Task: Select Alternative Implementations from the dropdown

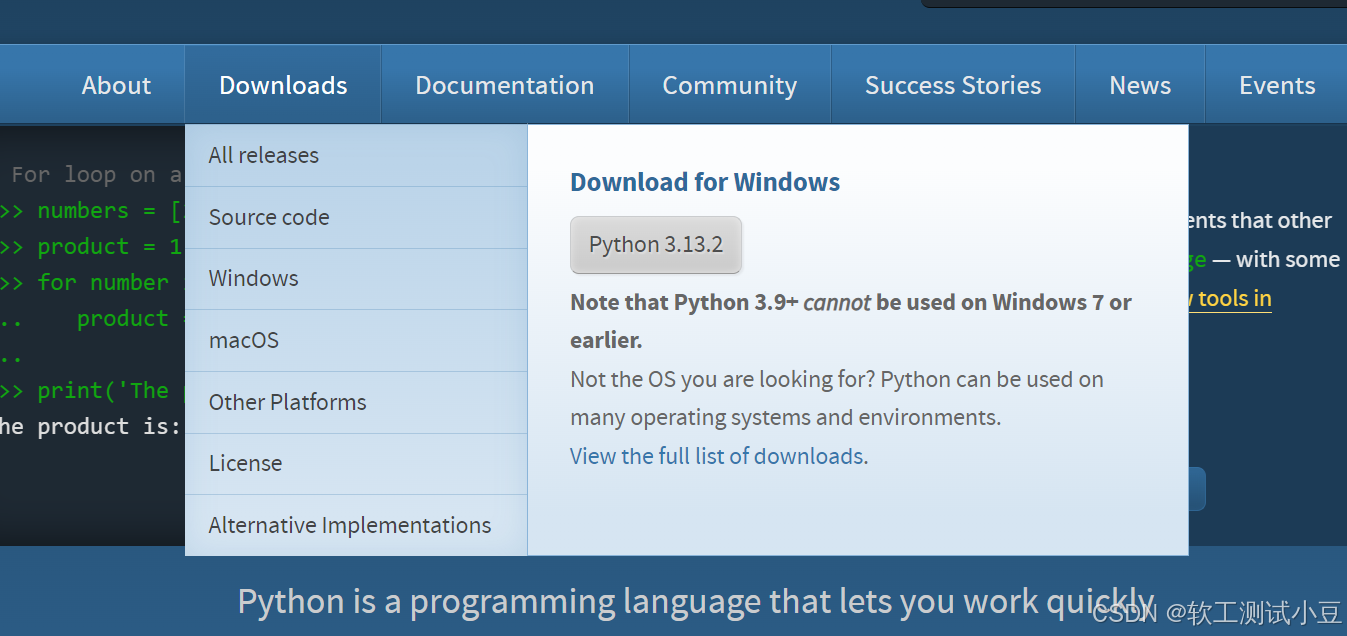Action: (x=349, y=525)
